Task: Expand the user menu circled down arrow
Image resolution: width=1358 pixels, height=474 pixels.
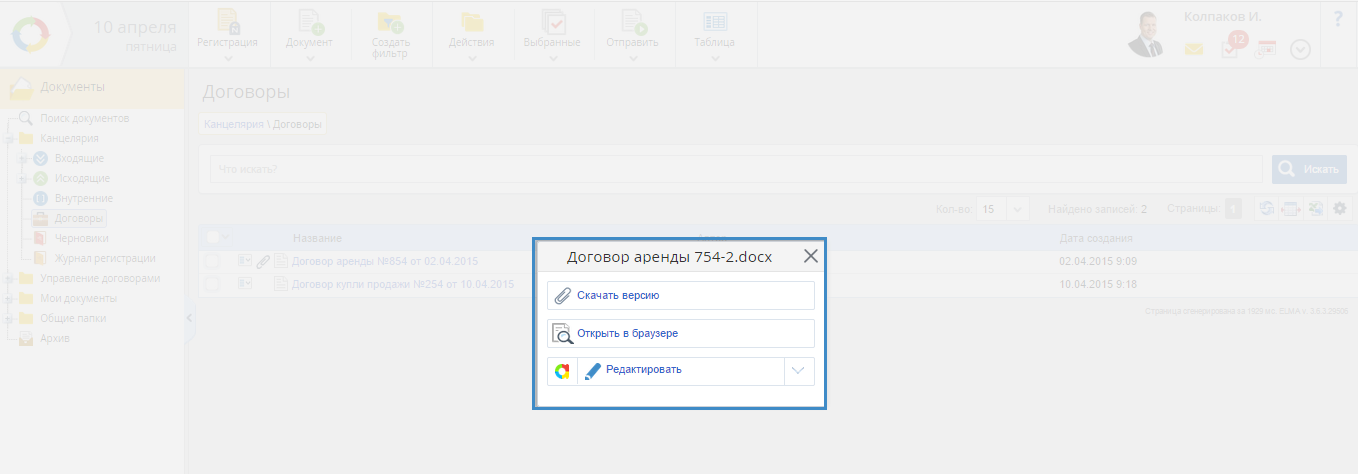Action: point(1300,49)
